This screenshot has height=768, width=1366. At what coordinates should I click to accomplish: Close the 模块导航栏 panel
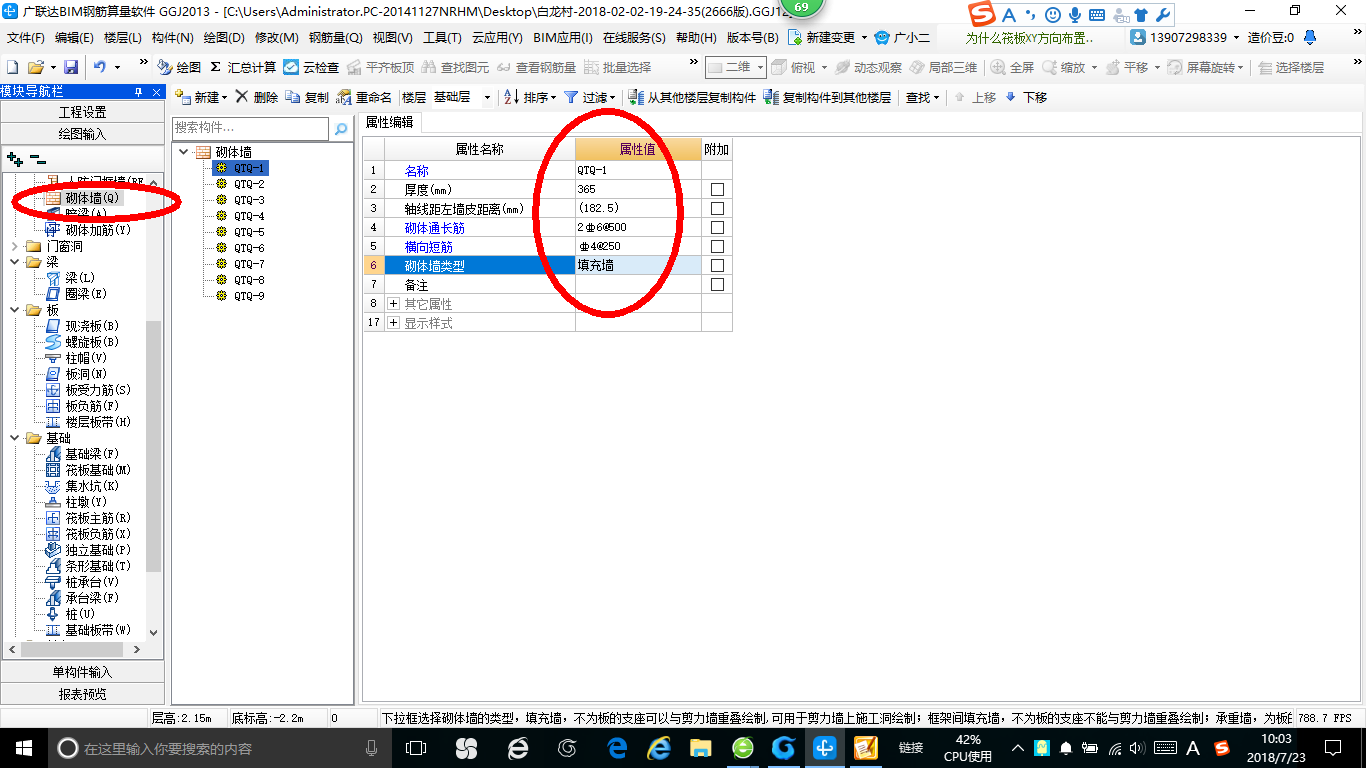[x=156, y=92]
